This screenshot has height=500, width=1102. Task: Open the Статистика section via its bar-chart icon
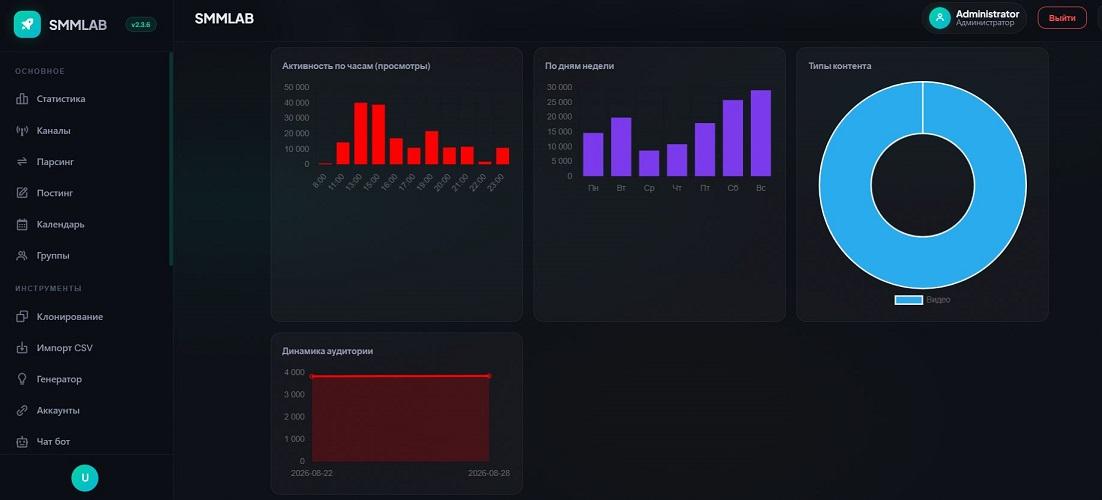[22, 99]
